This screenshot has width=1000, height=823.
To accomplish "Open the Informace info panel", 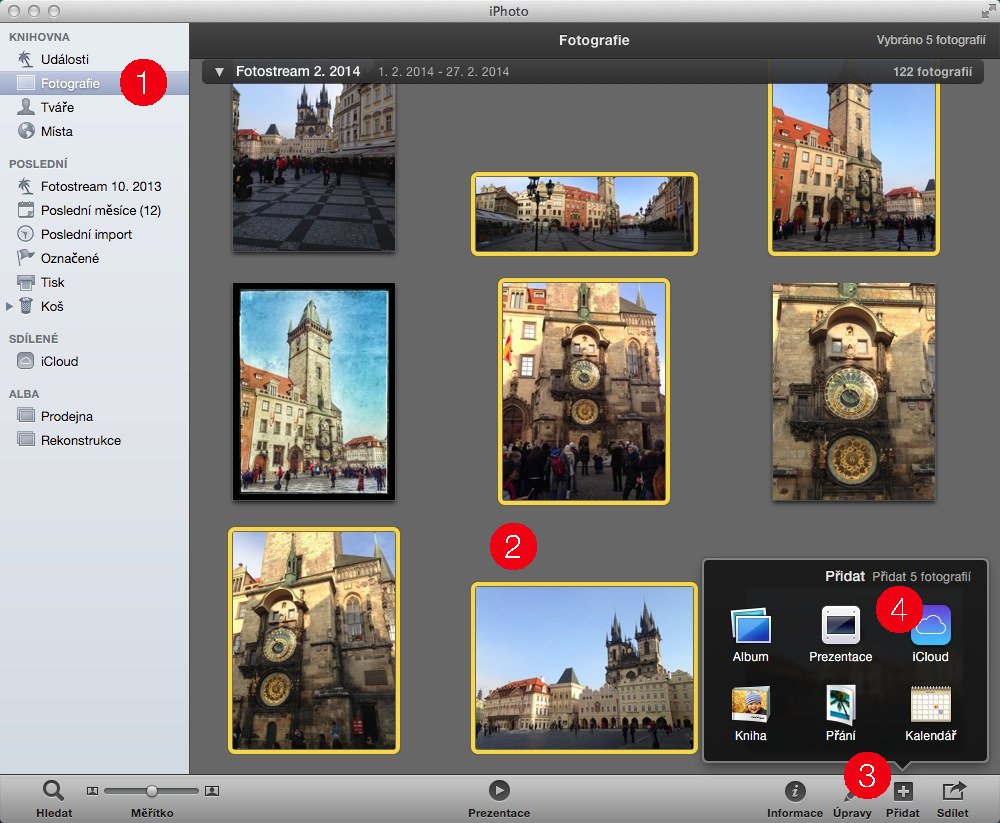I will [795, 792].
